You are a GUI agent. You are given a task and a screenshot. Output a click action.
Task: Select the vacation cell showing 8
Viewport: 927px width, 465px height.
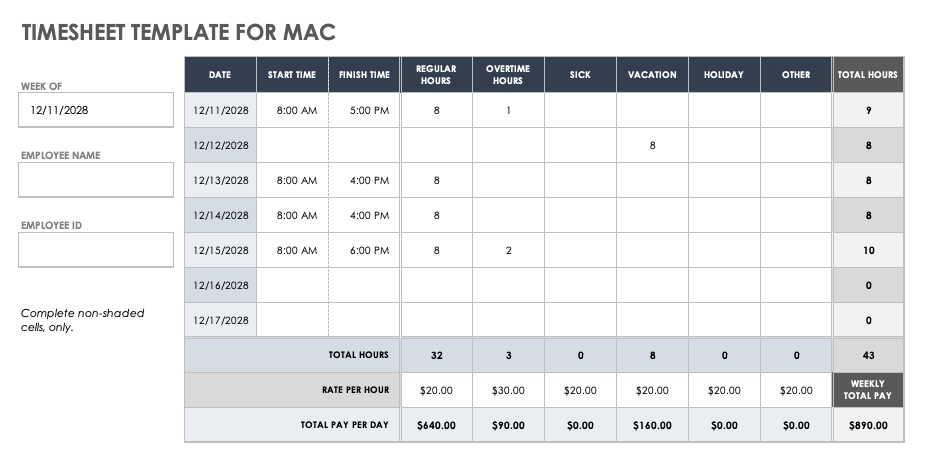(x=652, y=146)
